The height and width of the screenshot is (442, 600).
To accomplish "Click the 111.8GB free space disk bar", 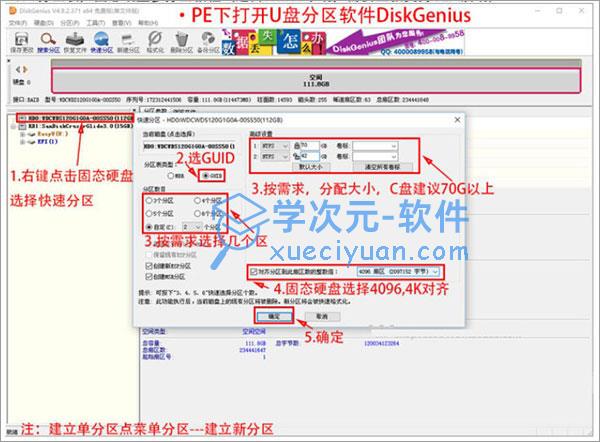I will pos(316,80).
